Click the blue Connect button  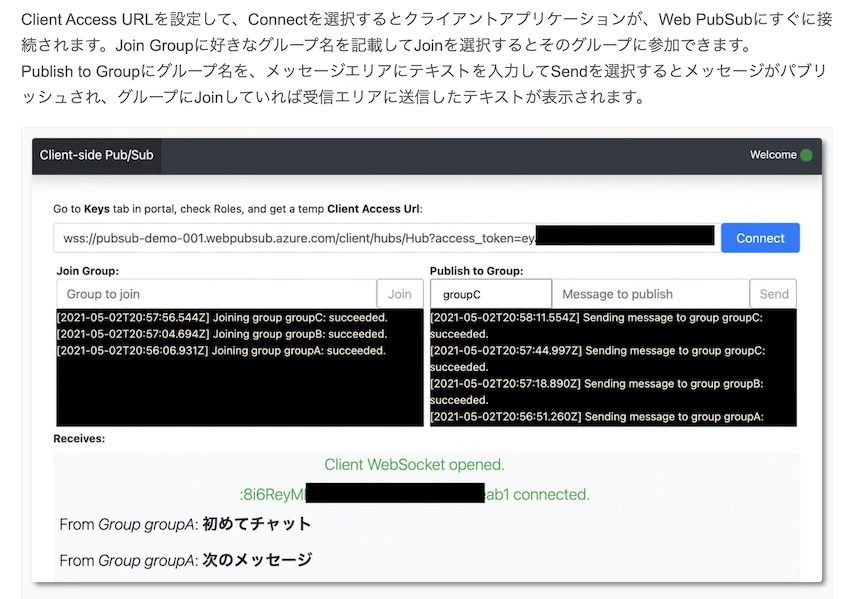pyautogui.click(x=760, y=238)
